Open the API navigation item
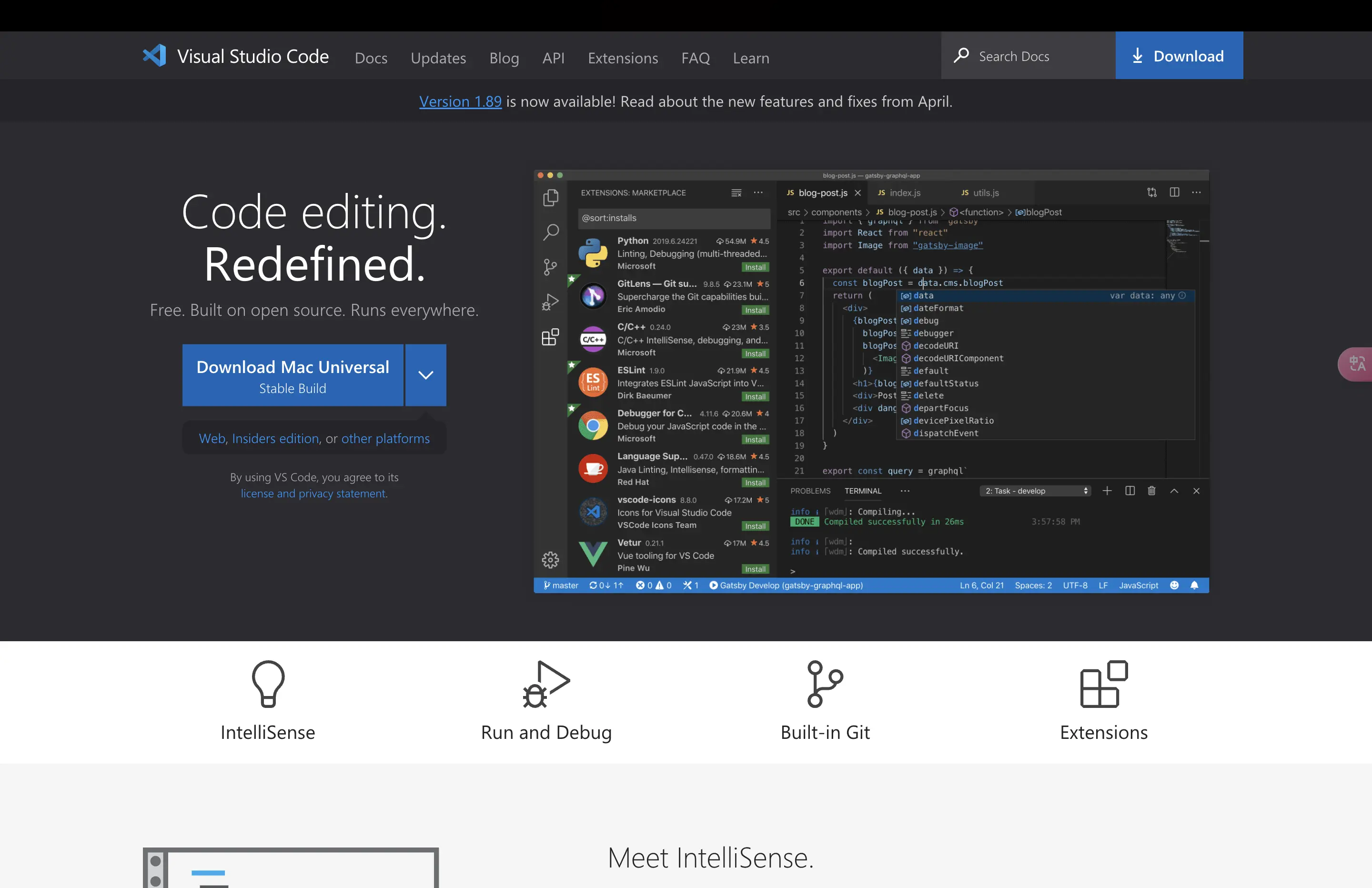This screenshot has width=1372, height=888. point(553,58)
